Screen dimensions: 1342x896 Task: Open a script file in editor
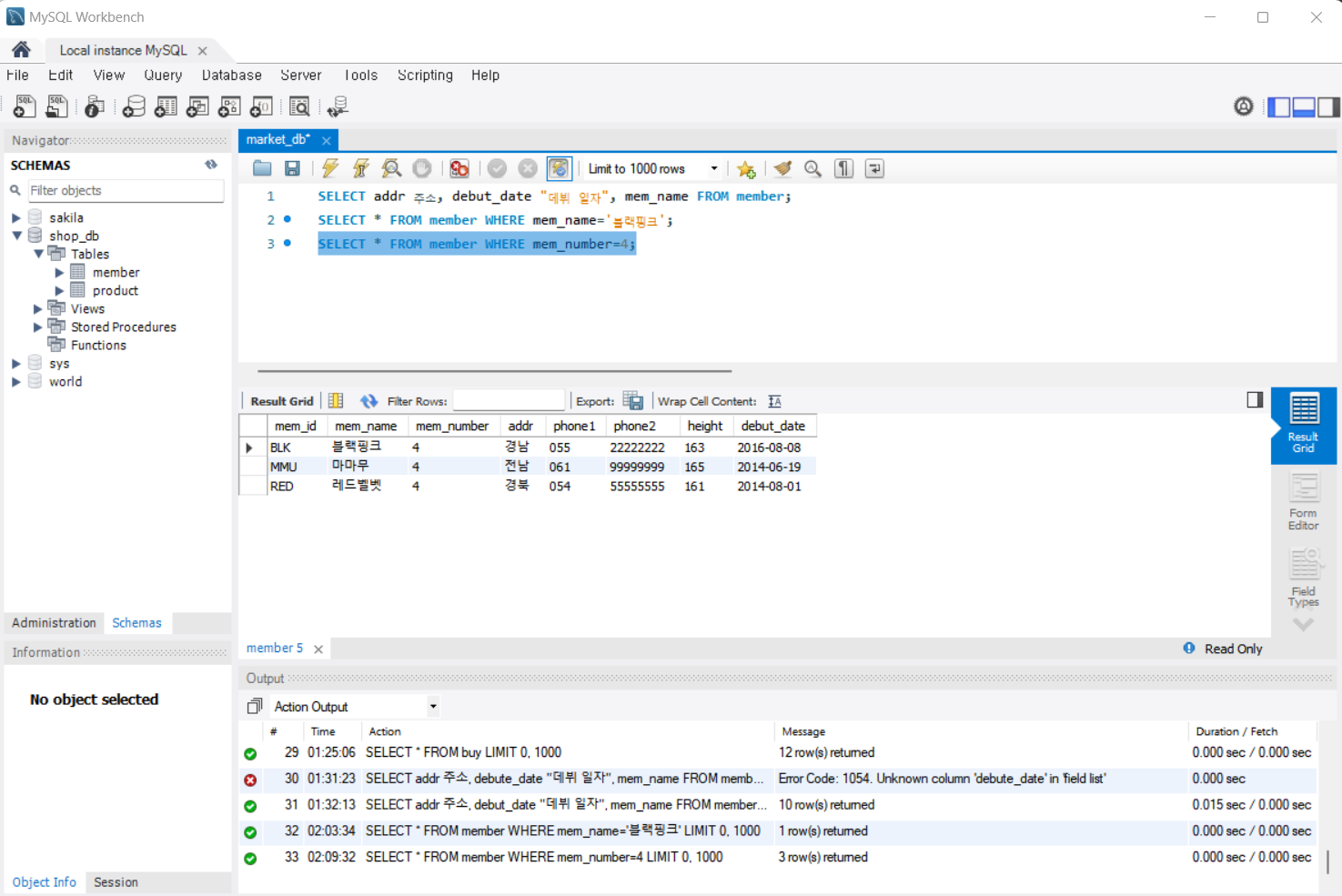coord(262,168)
